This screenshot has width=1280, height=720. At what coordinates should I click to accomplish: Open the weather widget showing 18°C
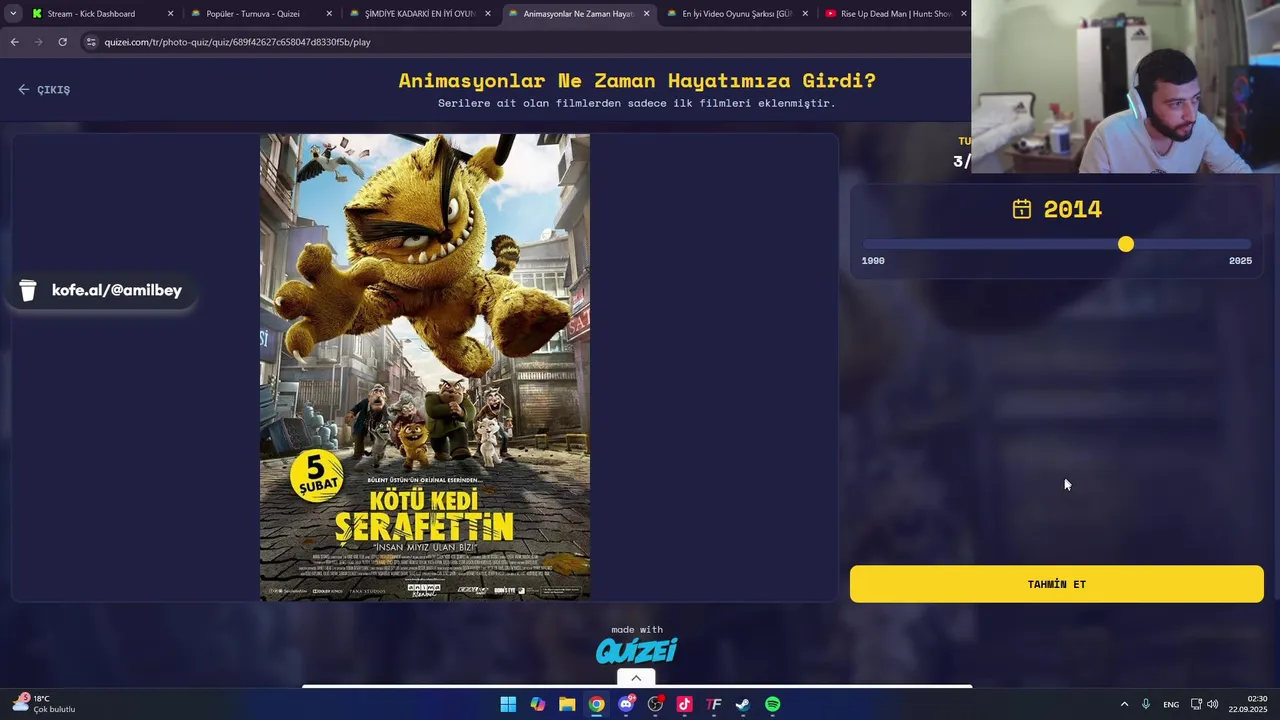tap(44, 704)
